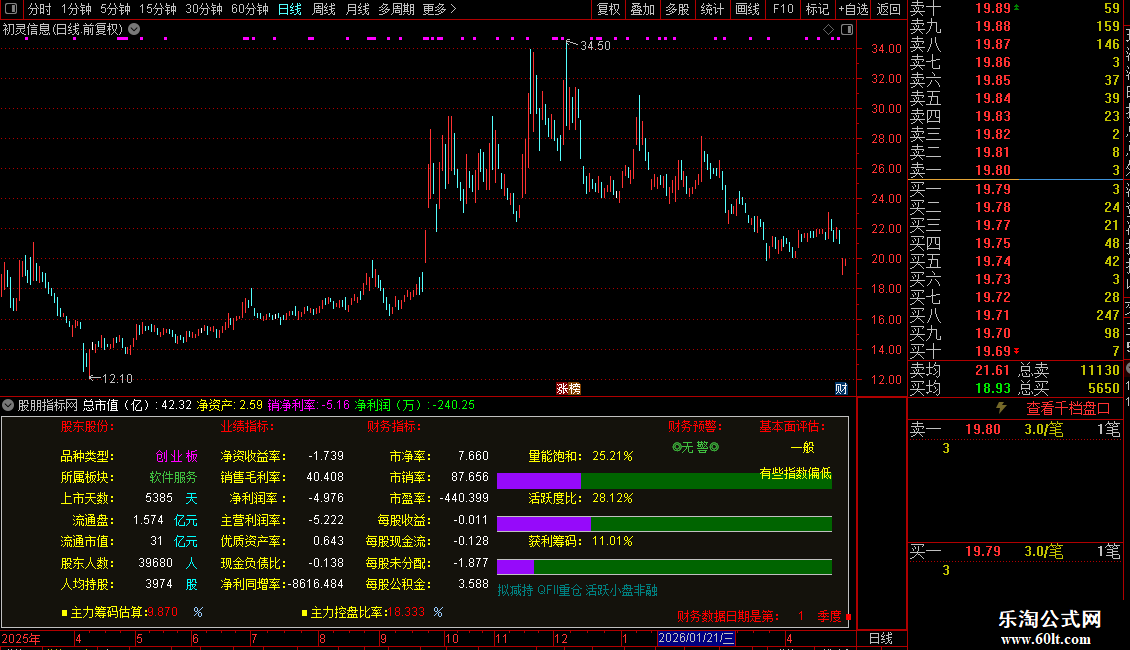The height and width of the screenshot is (650, 1130).
Task: Click the 总买 5650 value
Action: coord(1103,388)
